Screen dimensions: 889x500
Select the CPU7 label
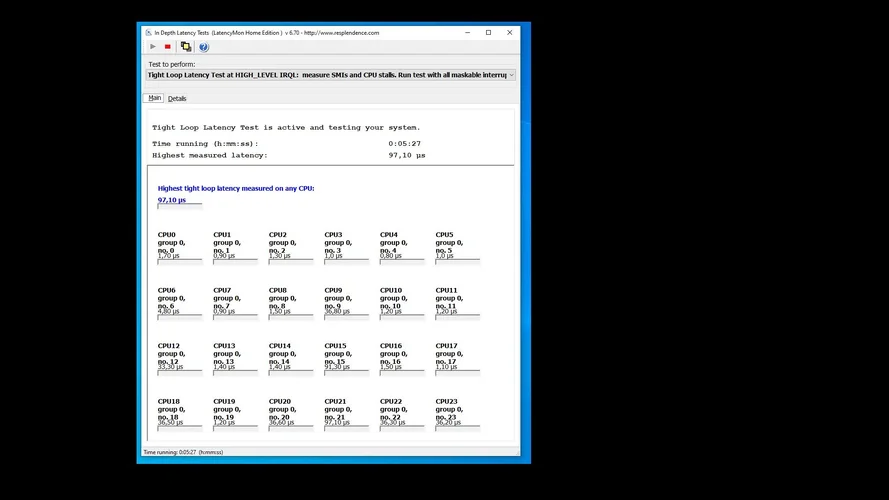tap(222, 290)
